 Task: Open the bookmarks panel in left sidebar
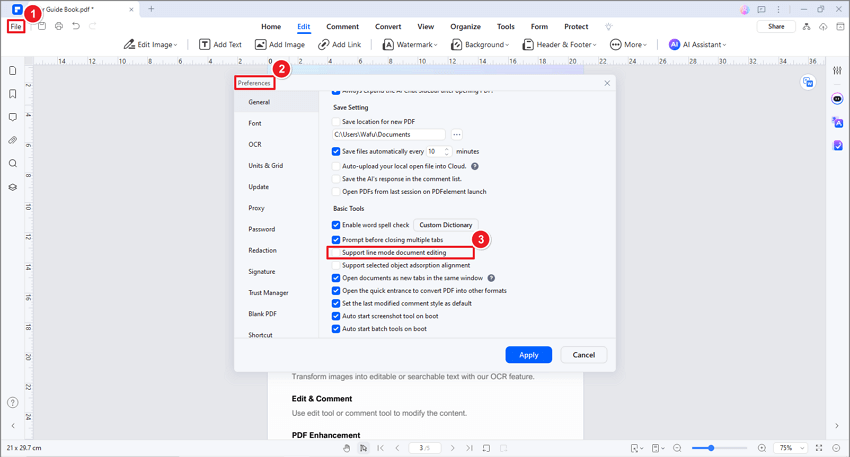click(12, 94)
